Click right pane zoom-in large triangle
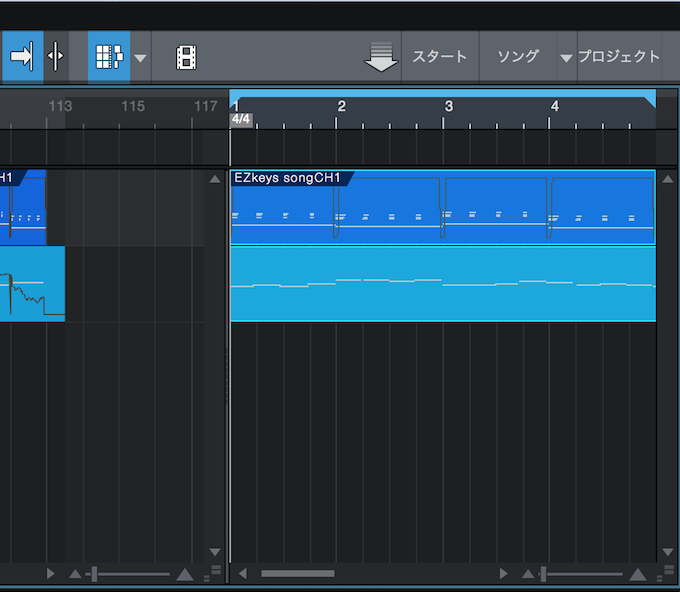680x592 pixels. click(638, 574)
